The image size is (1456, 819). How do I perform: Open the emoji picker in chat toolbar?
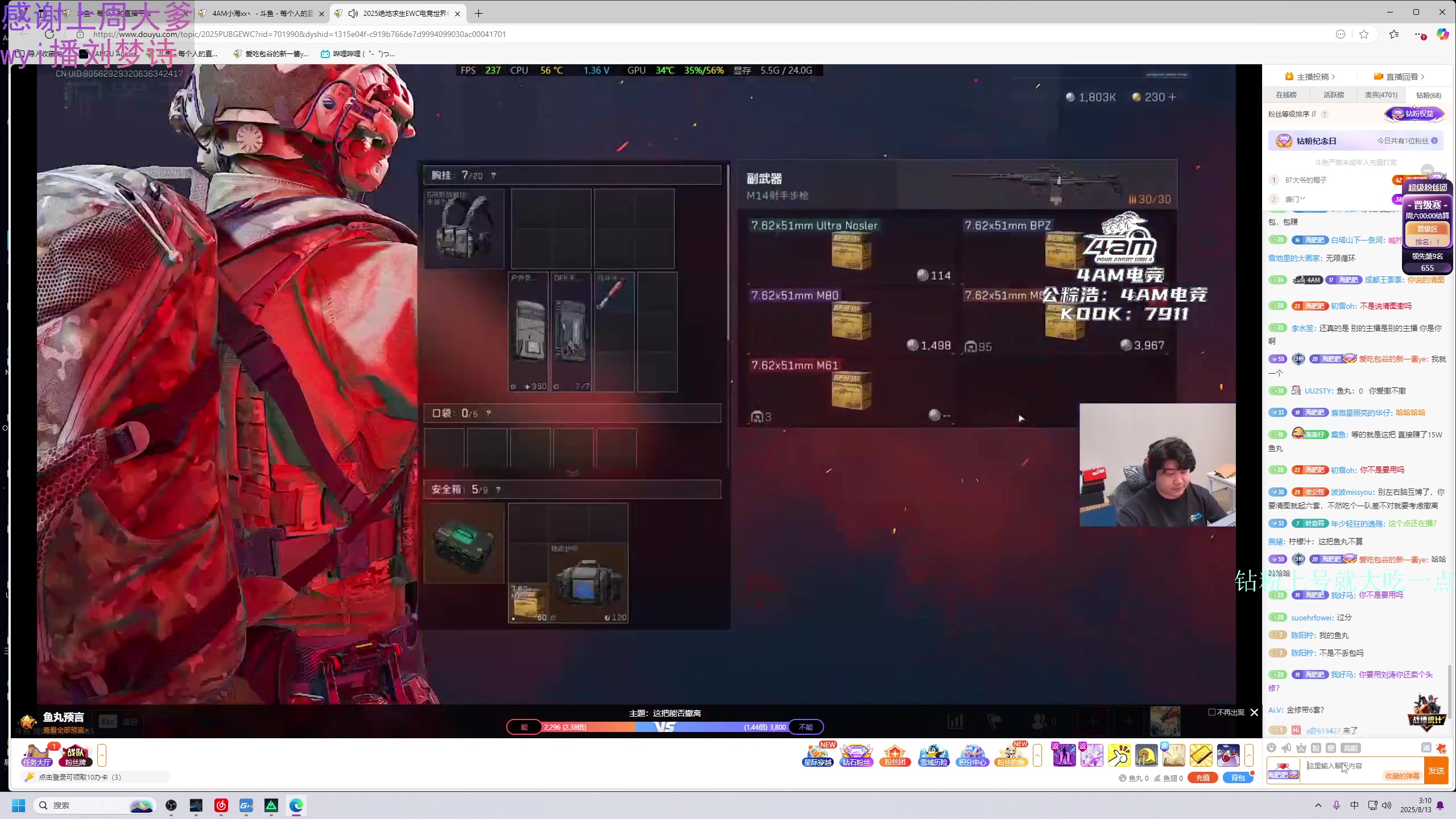pos(1272,748)
